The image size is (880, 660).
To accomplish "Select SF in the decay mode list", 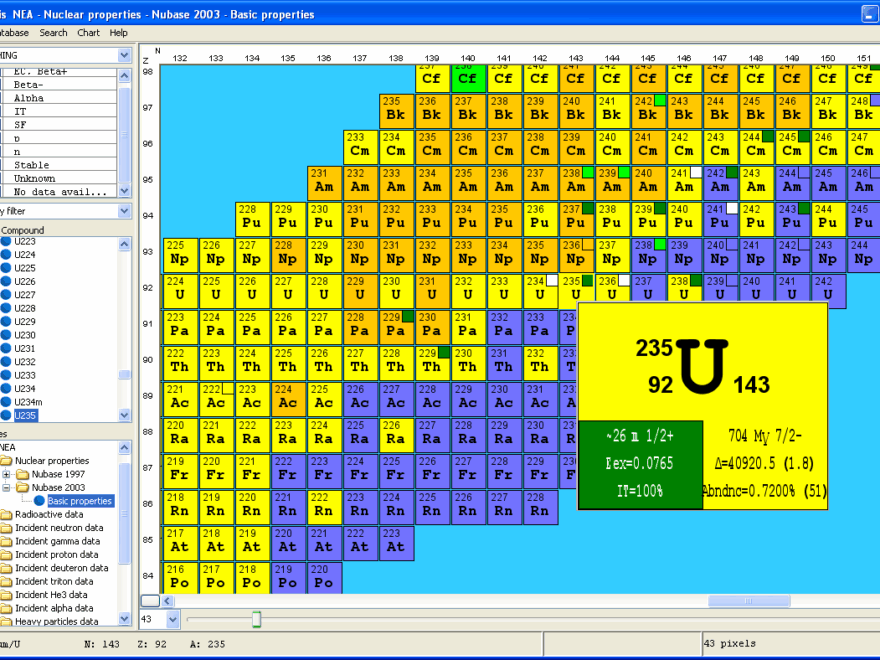I will coord(20,125).
